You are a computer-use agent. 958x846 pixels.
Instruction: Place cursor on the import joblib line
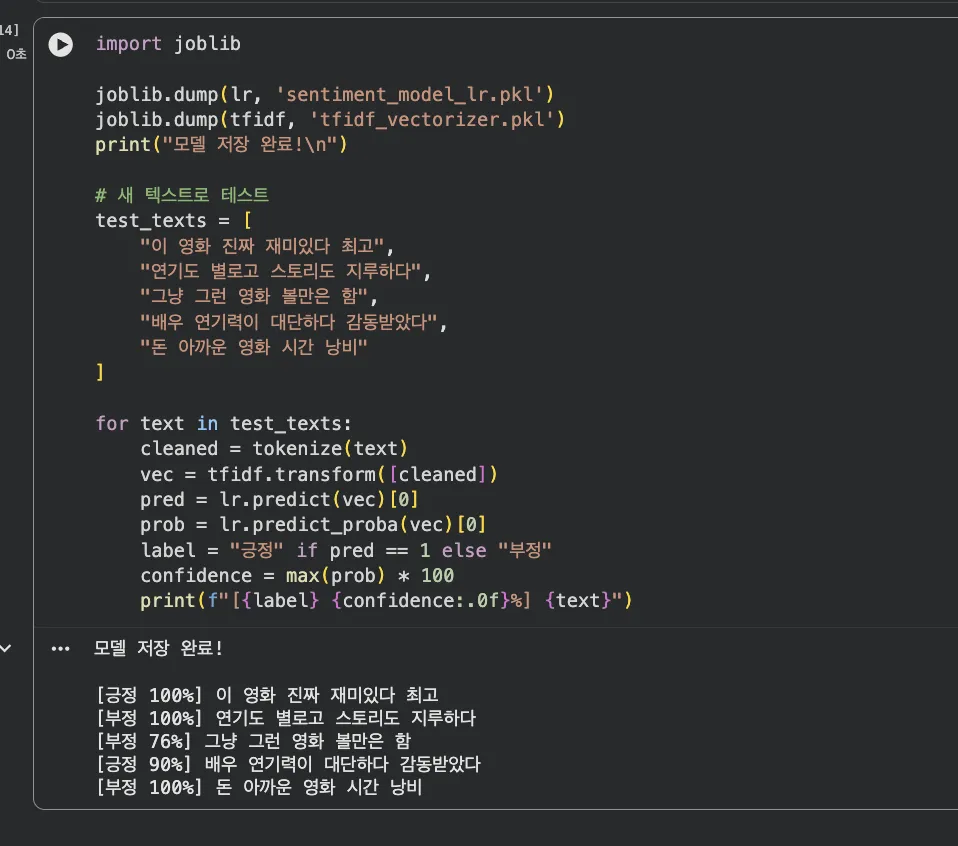pyautogui.click(x=167, y=44)
